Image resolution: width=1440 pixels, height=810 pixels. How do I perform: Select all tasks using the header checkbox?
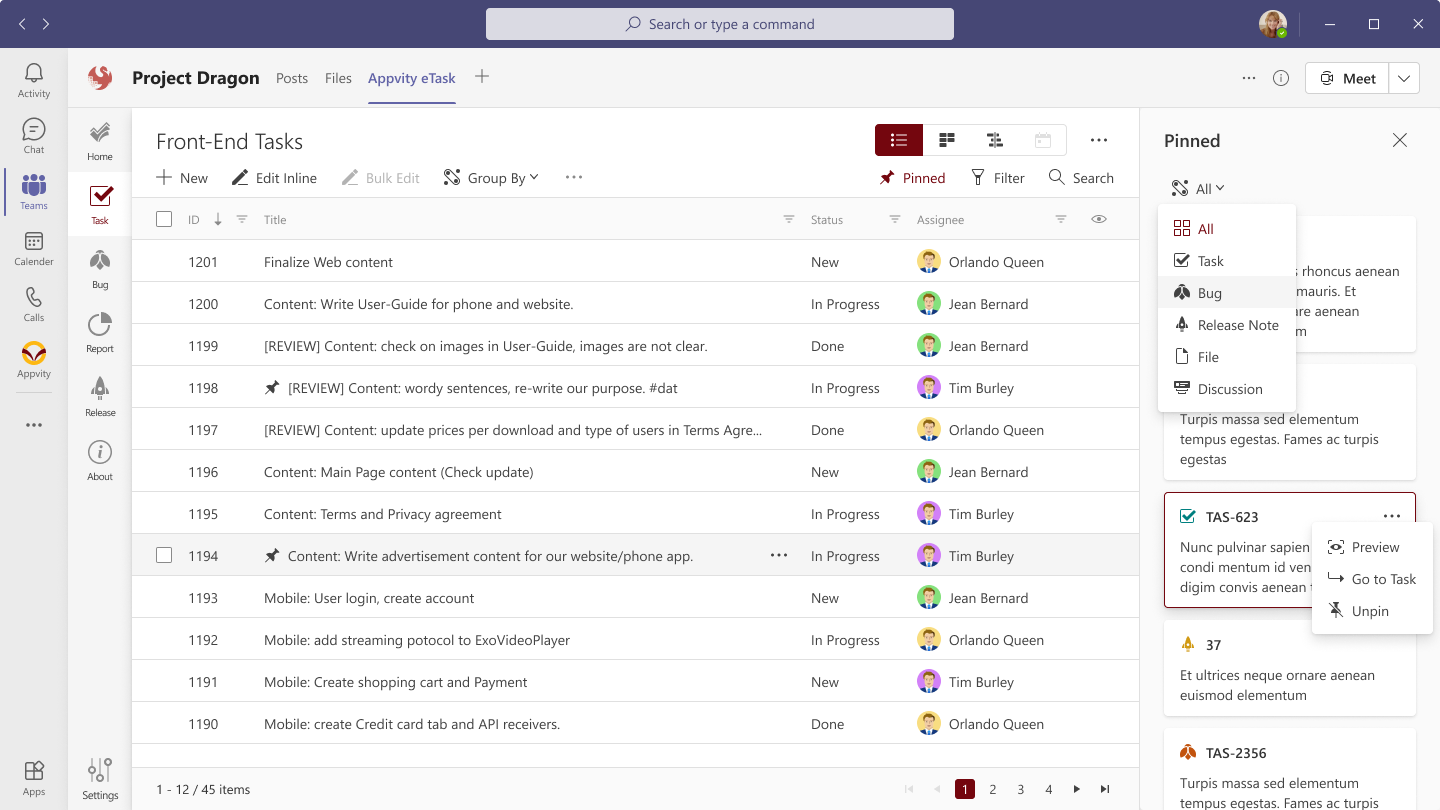pyautogui.click(x=164, y=219)
